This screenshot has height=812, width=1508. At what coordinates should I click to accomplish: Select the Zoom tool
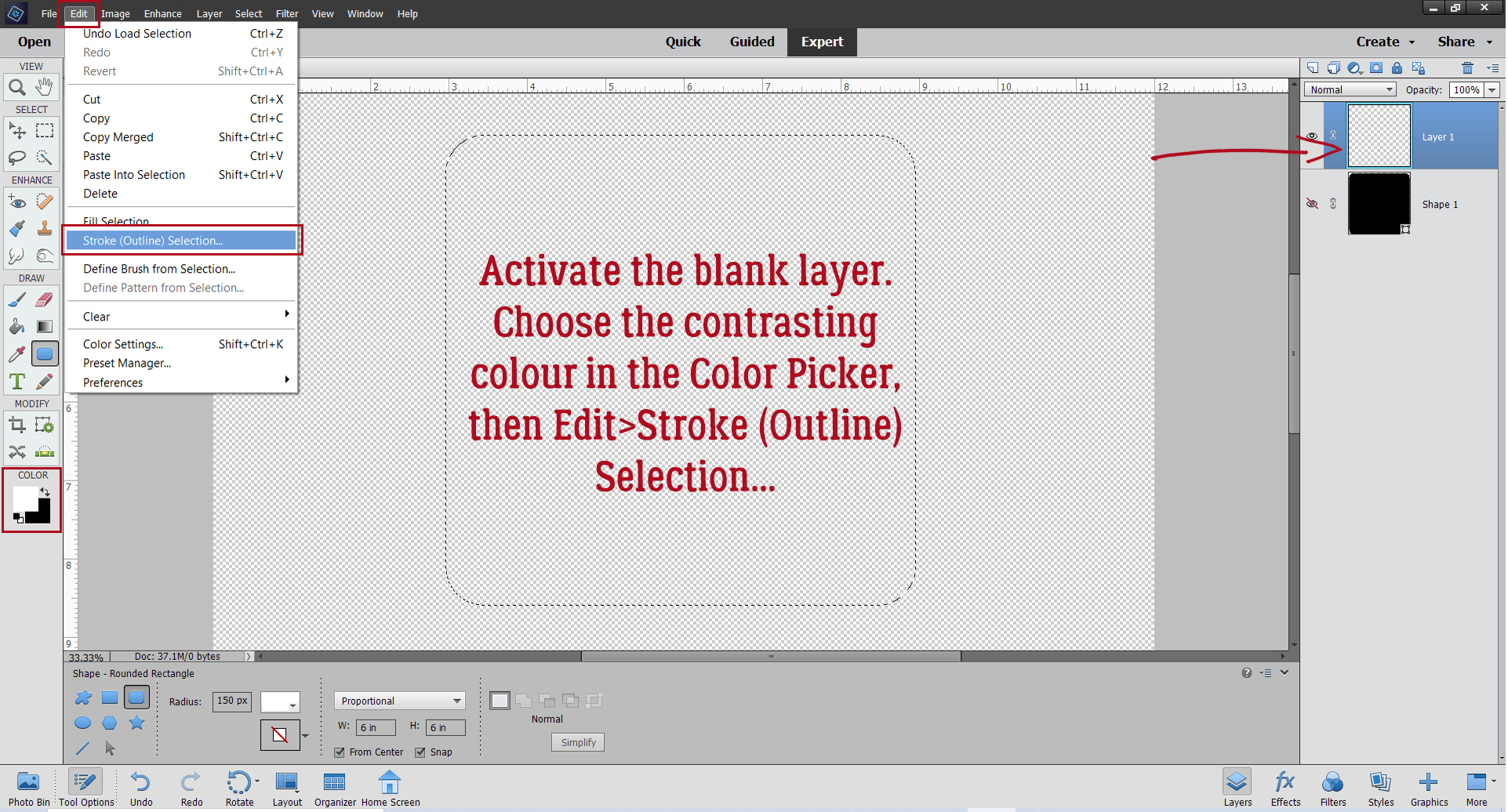coord(17,87)
